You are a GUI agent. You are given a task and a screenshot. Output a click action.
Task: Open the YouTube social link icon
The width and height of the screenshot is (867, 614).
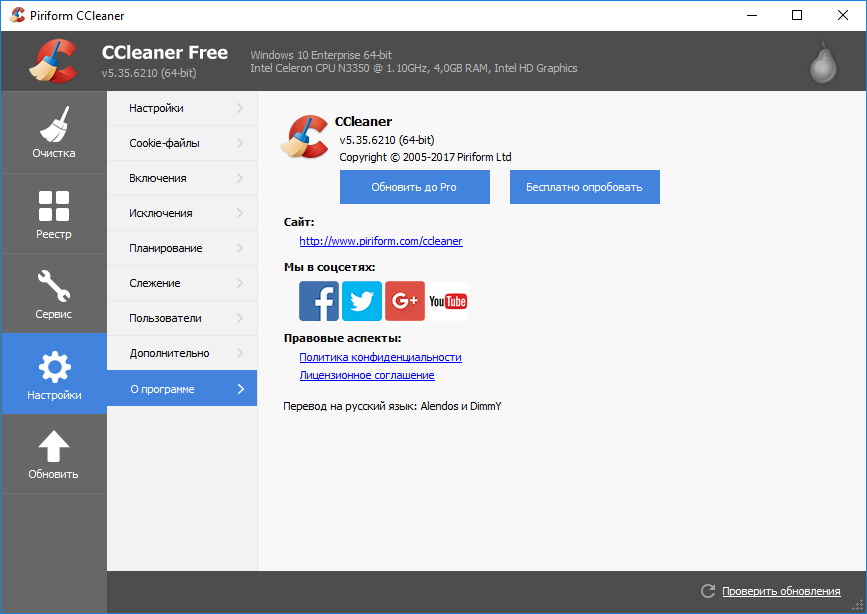(448, 301)
